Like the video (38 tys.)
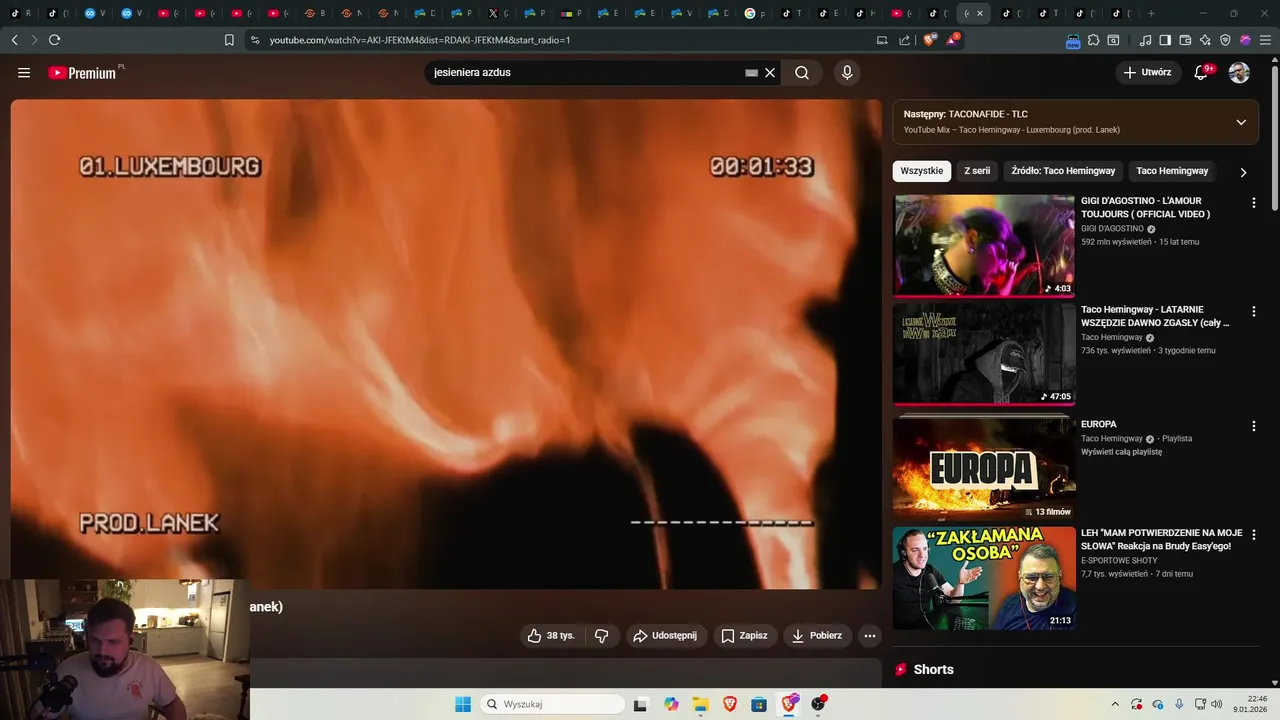The image size is (1280, 720). (x=551, y=636)
